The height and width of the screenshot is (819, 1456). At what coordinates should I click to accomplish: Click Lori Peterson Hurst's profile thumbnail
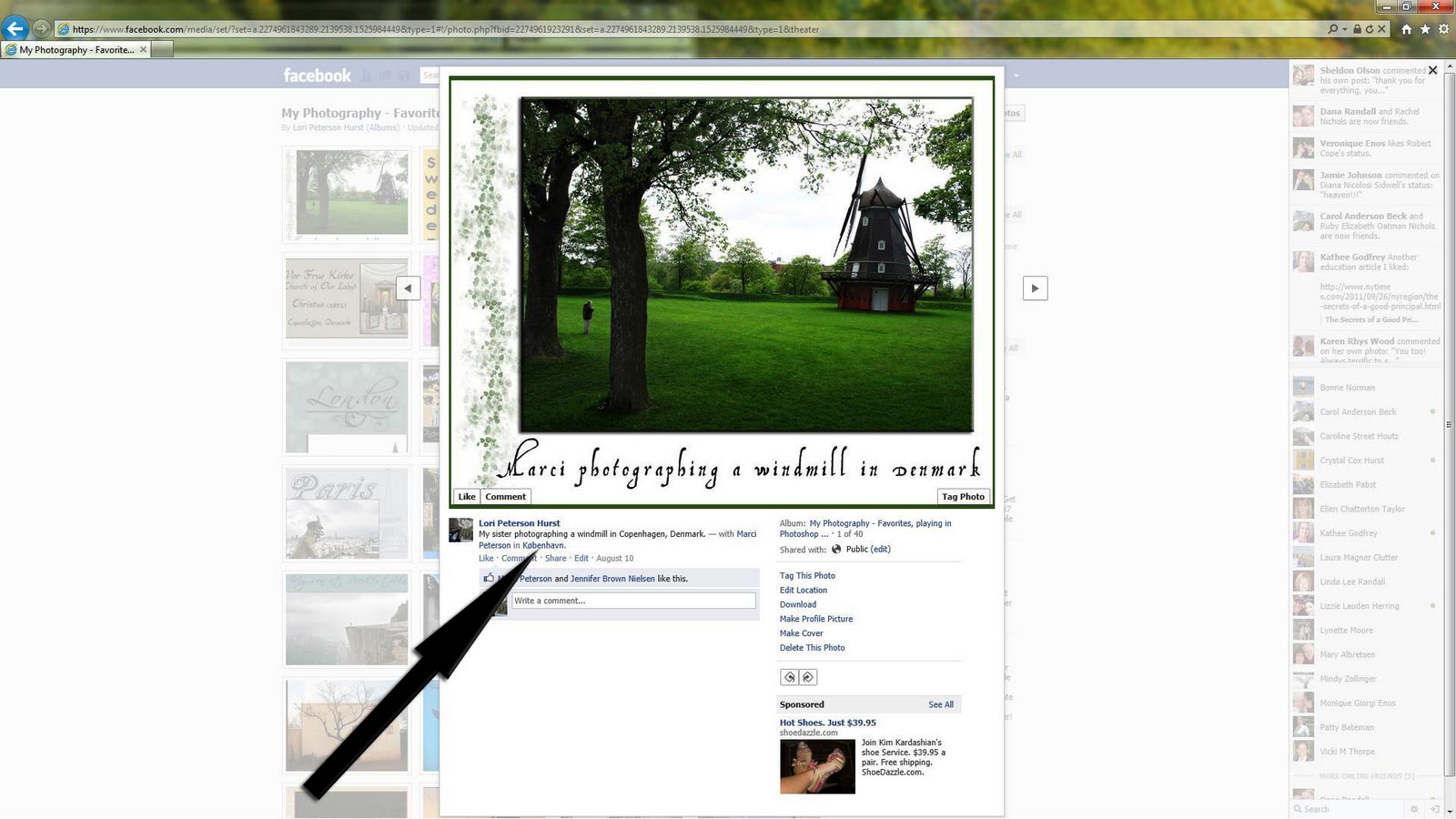(x=461, y=530)
